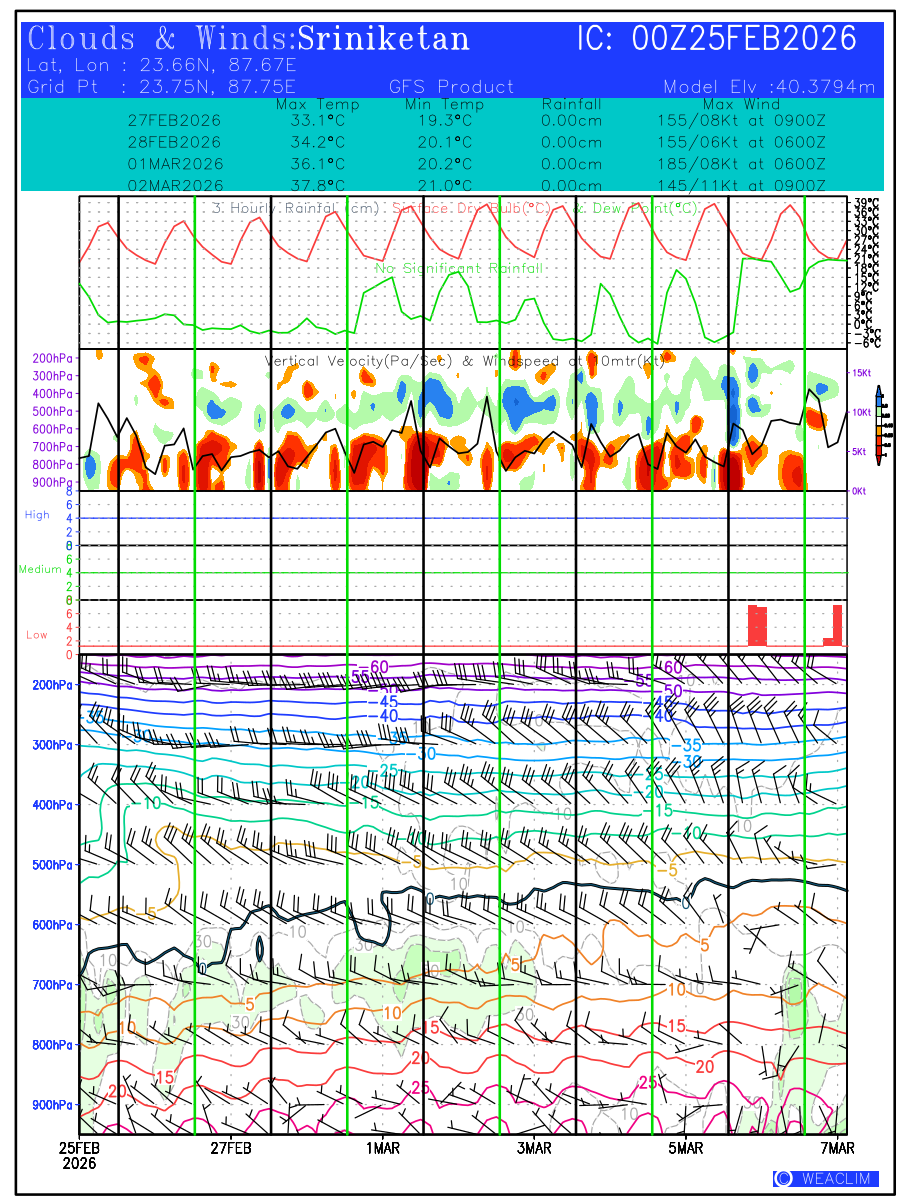Image resolution: width=900 pixels, height=1200 pixels.
Task: Click the Low cloud panel label
Action: click(37, 635)
